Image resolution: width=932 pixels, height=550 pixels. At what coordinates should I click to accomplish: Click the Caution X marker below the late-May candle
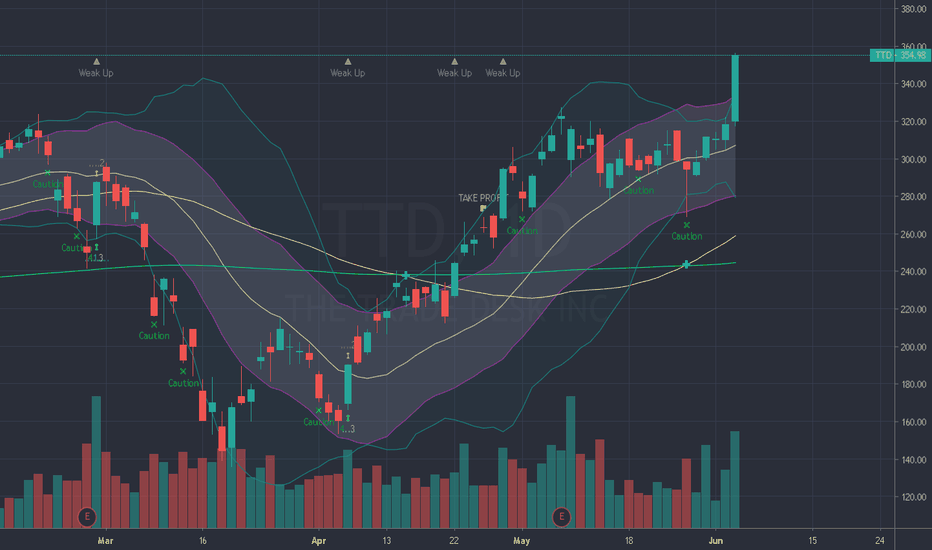(687, 225)
